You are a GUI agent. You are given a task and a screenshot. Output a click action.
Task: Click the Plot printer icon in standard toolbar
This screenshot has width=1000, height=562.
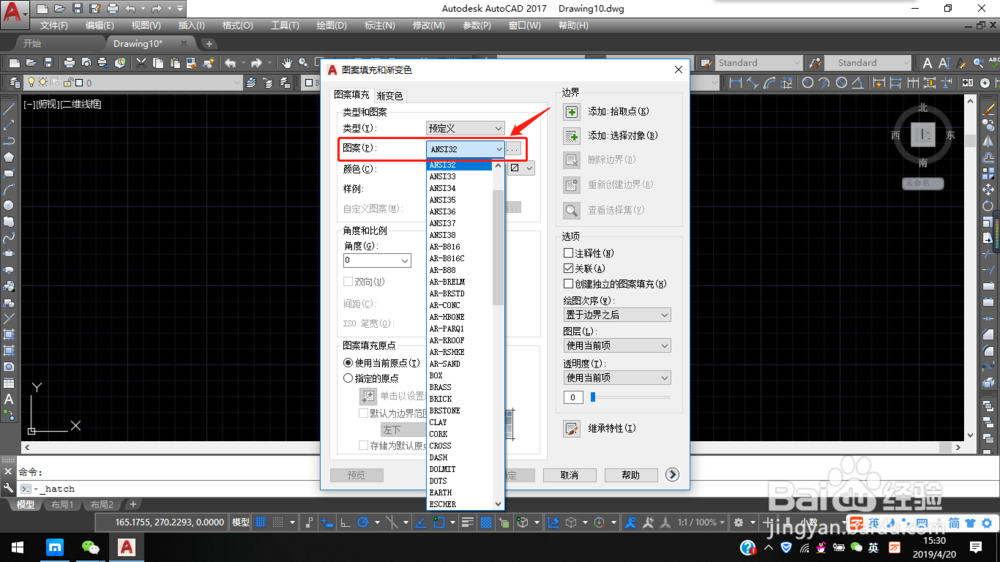click(x=70, y=63)
